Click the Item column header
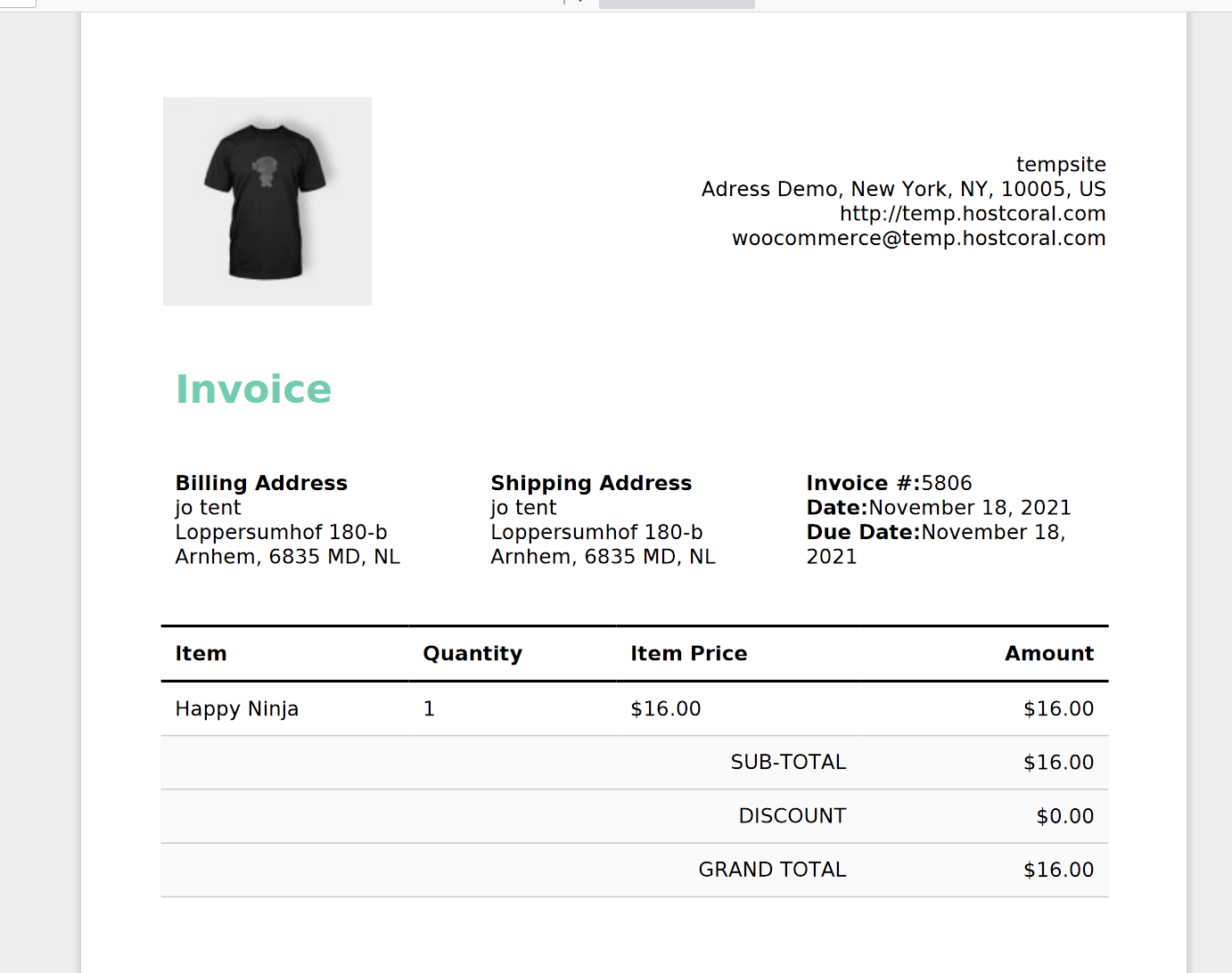The height and width of the screenshot is (973, 1232). pos(201,654)
